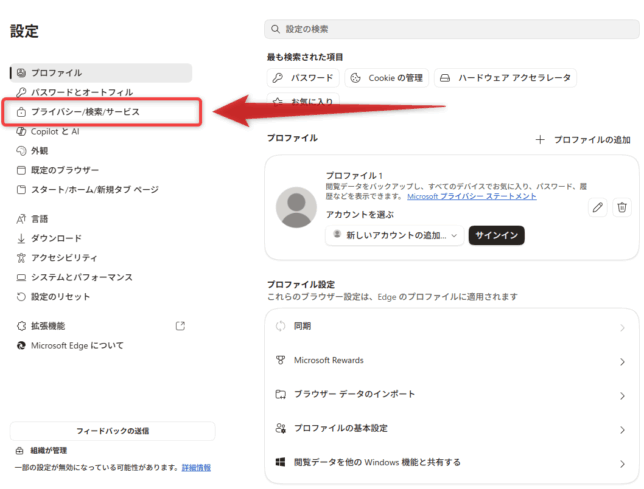
Task: Open the 言語 settings page
Action: click(101, 219)
